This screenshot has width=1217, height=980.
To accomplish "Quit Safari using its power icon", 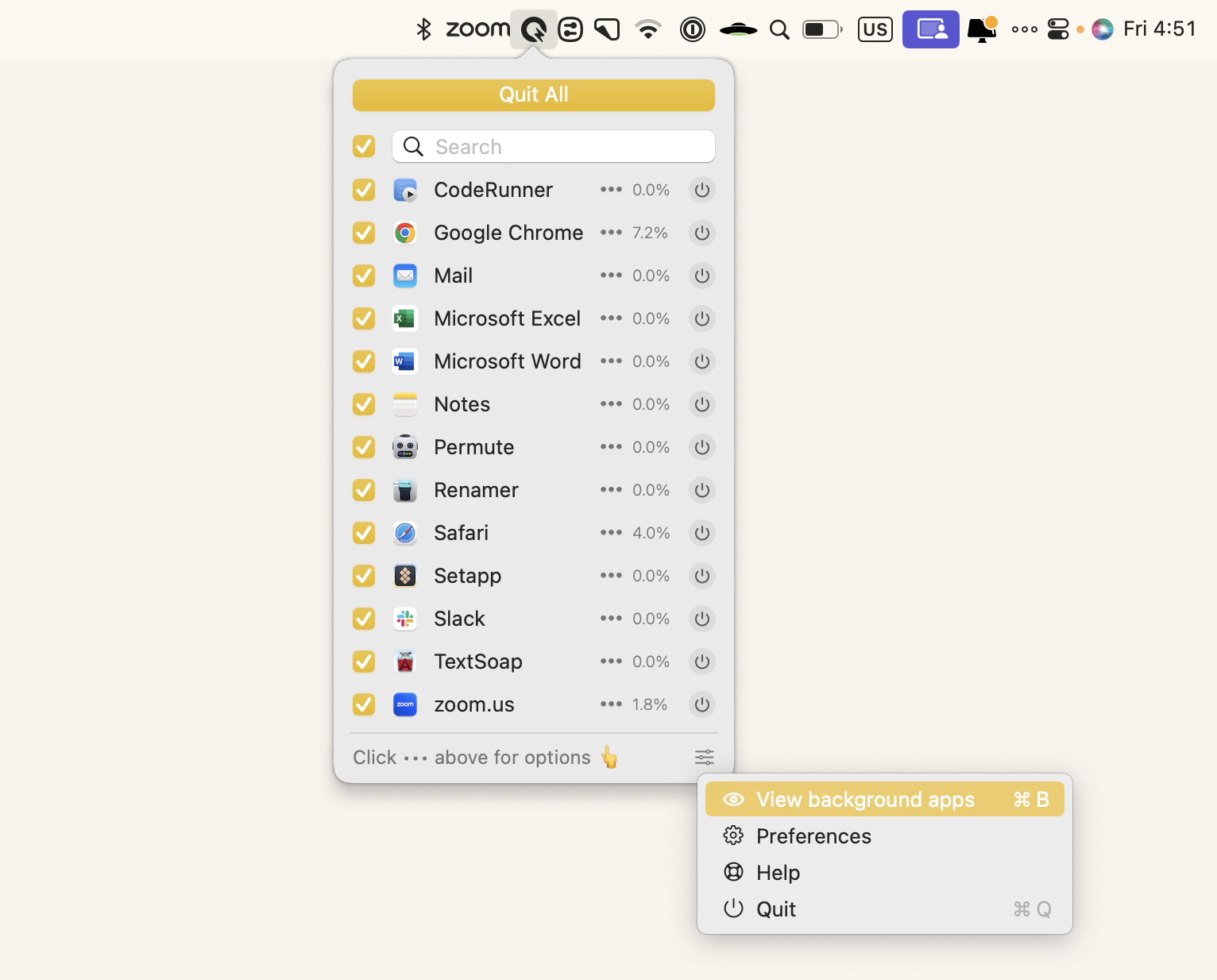I will pyautogui.click(x=701, y=534).
